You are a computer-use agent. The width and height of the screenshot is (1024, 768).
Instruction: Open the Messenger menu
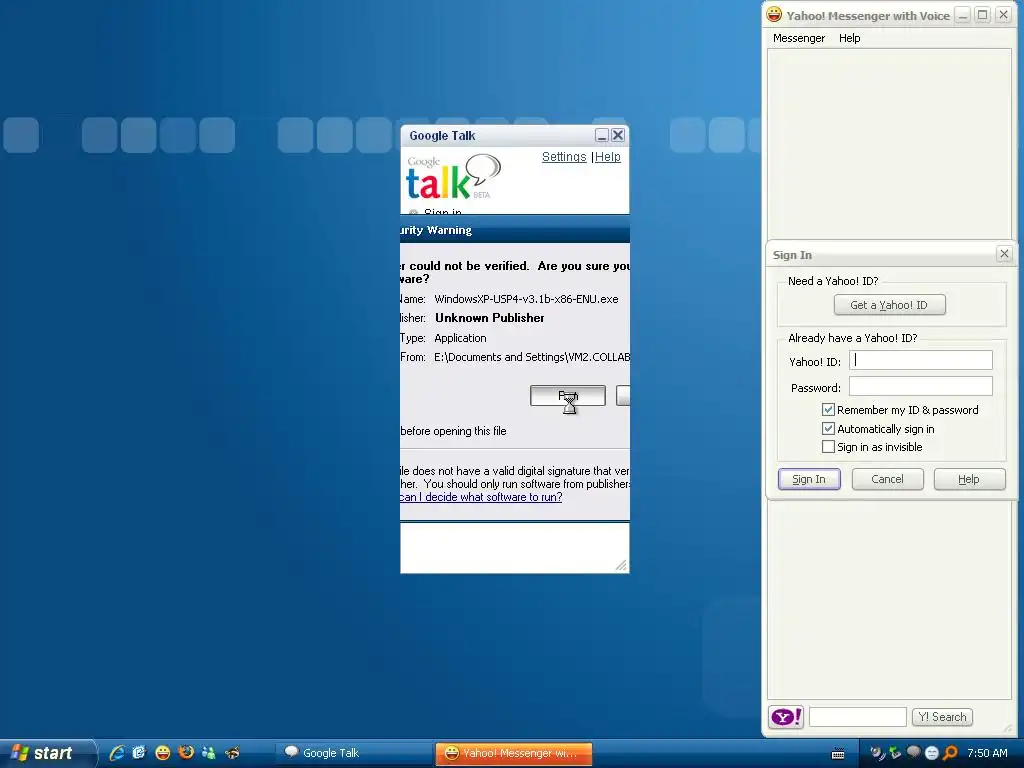click(799, 38)
